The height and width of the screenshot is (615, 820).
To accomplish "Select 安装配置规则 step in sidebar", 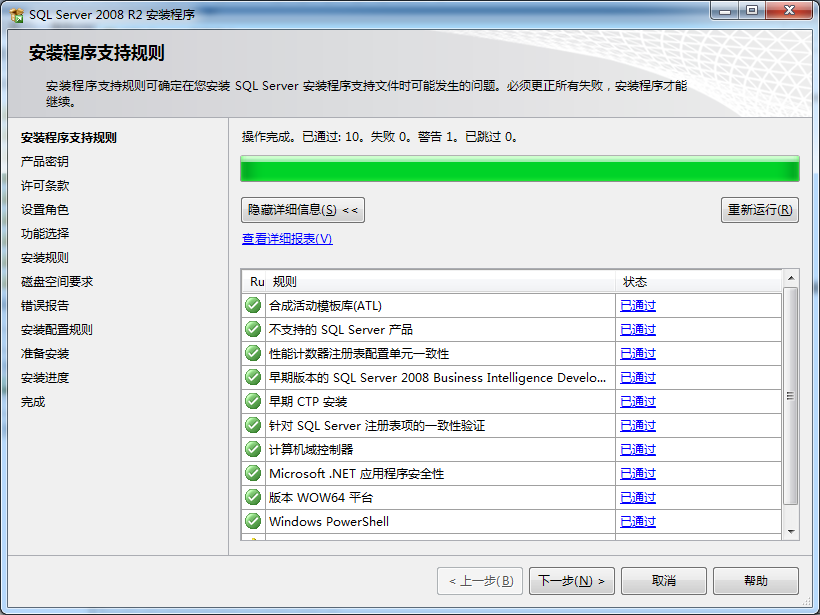I will [56, 330].
